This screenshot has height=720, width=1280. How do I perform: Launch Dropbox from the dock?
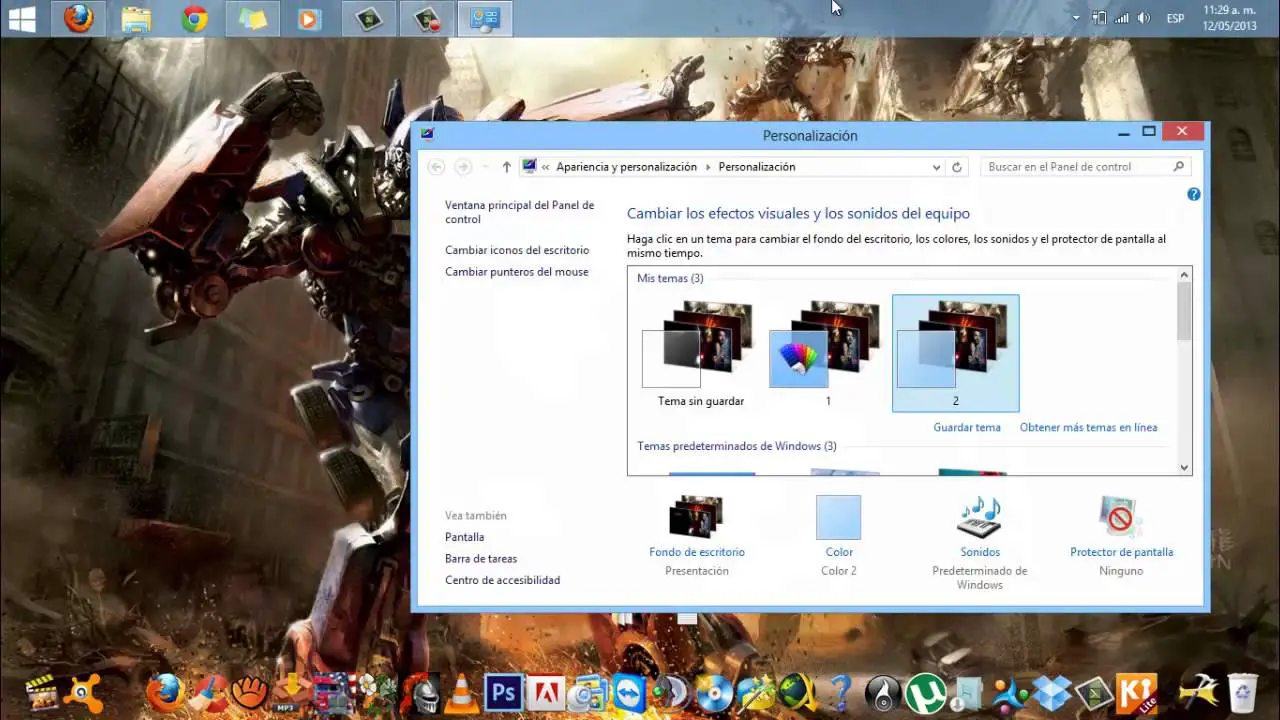pyautogui.click(x=1051, y=692)
